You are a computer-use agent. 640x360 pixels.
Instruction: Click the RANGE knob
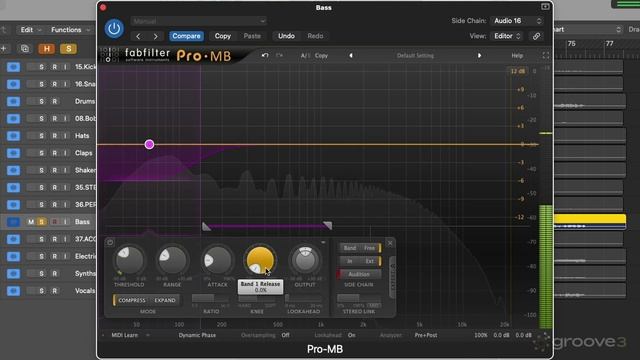pyautogui.click(x=173, y=260)
